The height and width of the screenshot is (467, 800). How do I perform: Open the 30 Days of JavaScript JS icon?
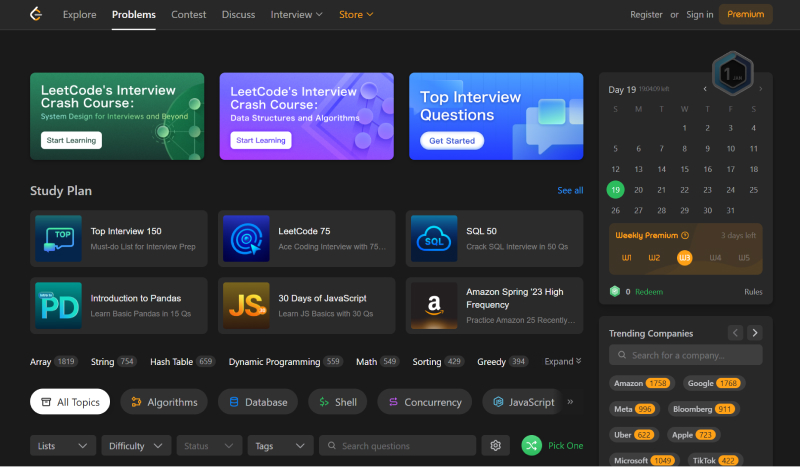pyautogui.click(x=246, y=305)
